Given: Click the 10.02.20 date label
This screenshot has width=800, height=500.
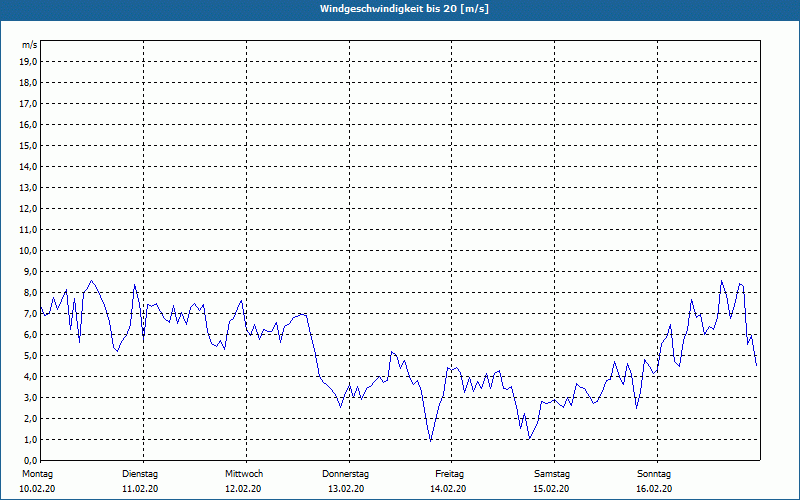Looking at the screenshot, I should (37, 489).
